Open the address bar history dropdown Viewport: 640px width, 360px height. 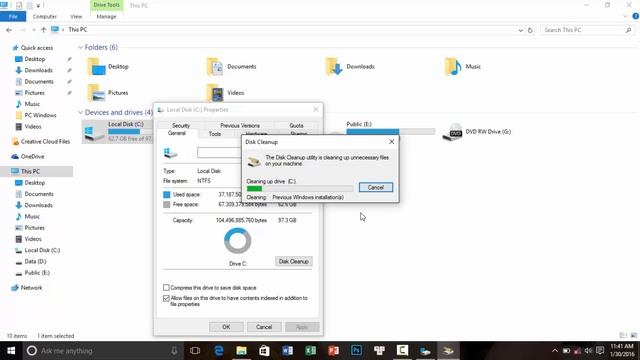click(x=520, y=30)
